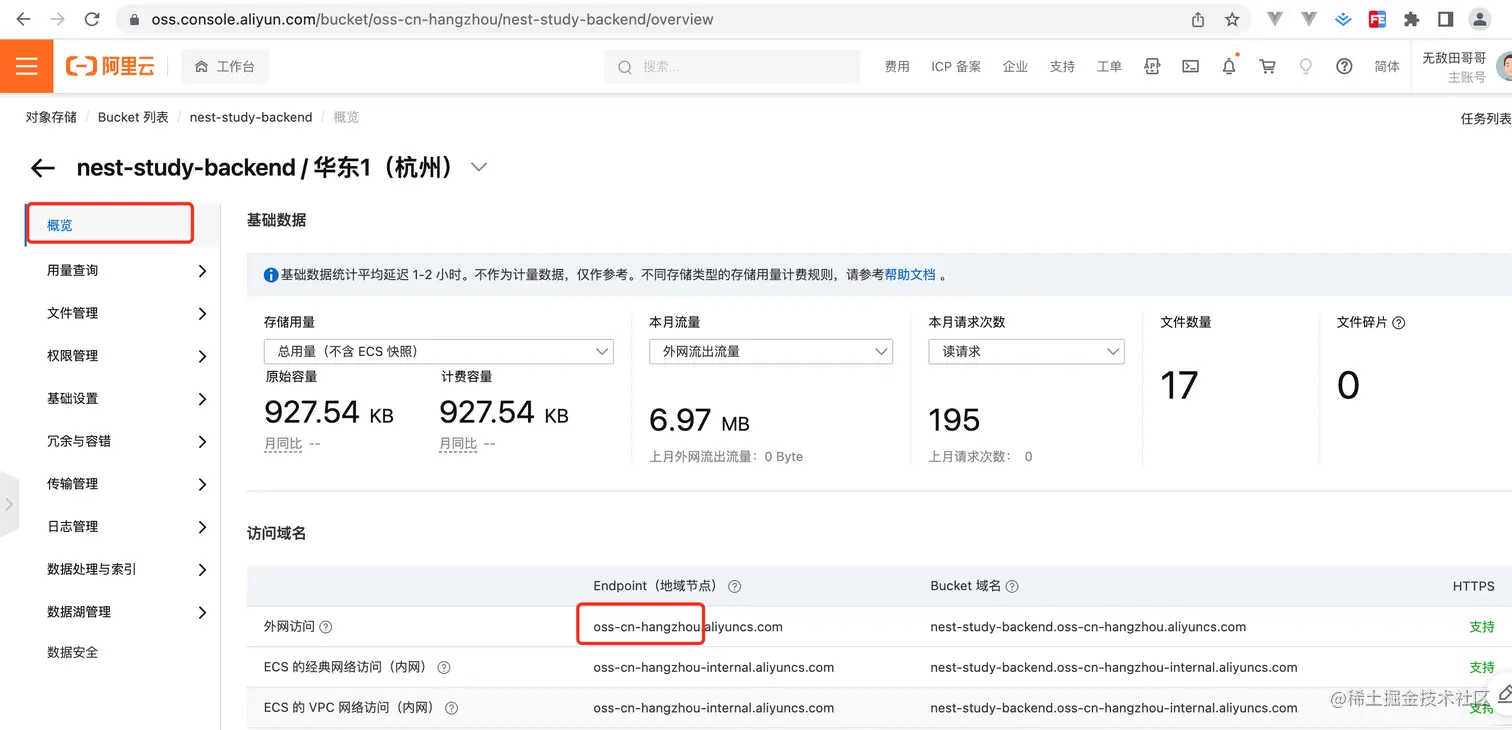
Task: Go to Bucket 列表 breadcrumb
Action: 133,117
